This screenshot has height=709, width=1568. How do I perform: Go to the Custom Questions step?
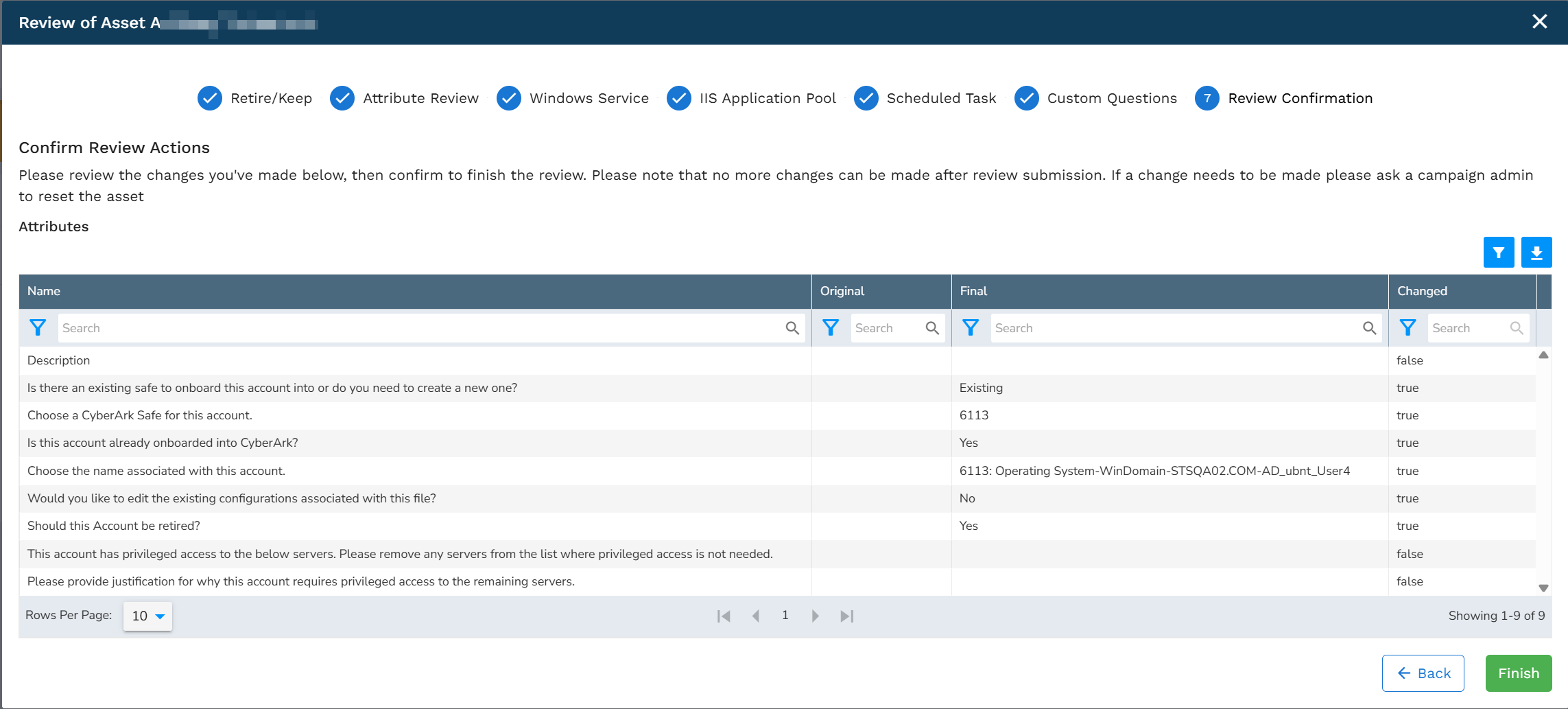1095,98
